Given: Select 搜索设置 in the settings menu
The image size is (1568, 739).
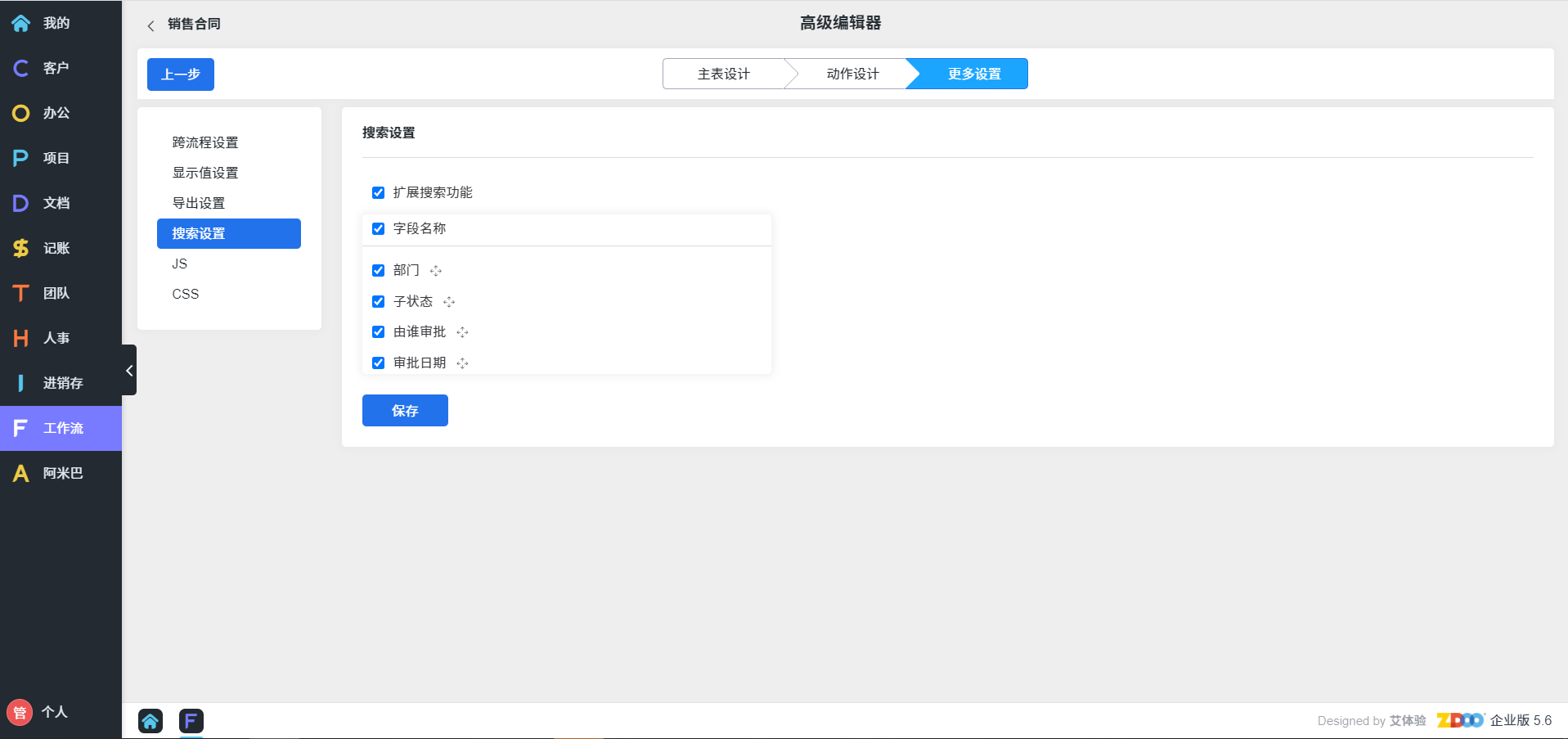Looking at the screenshot, I should (229, 233).
